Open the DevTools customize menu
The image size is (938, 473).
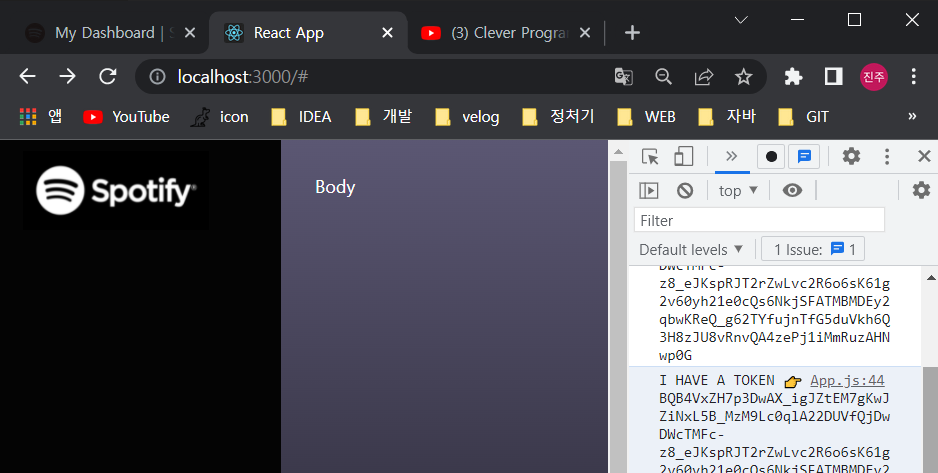[x=887, y=157]
